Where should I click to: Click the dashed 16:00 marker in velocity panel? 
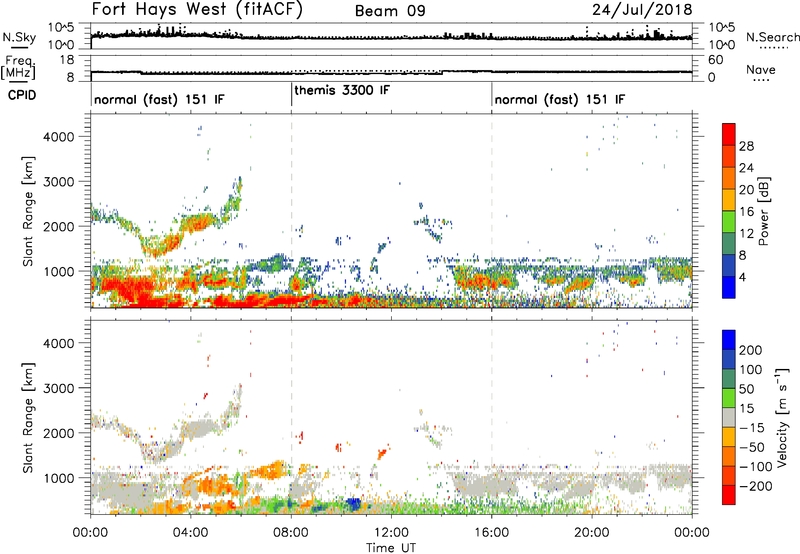[x=492, y=417]
